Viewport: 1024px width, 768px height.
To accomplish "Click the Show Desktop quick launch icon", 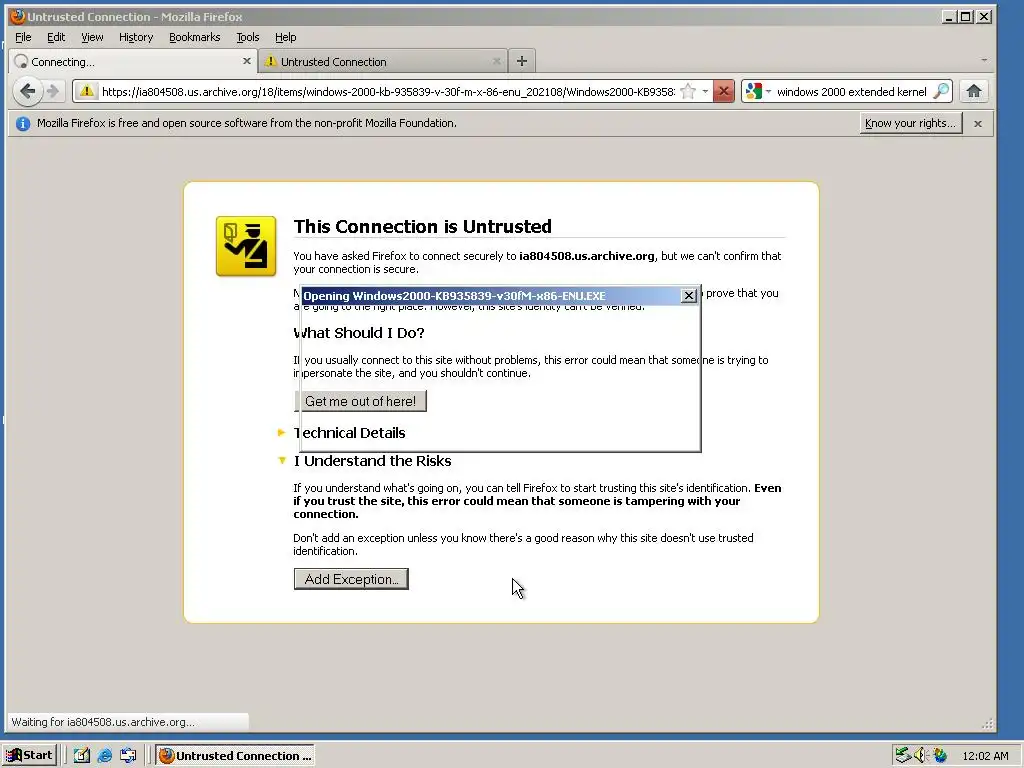I will pyautogui.click(x=82, y=756).
